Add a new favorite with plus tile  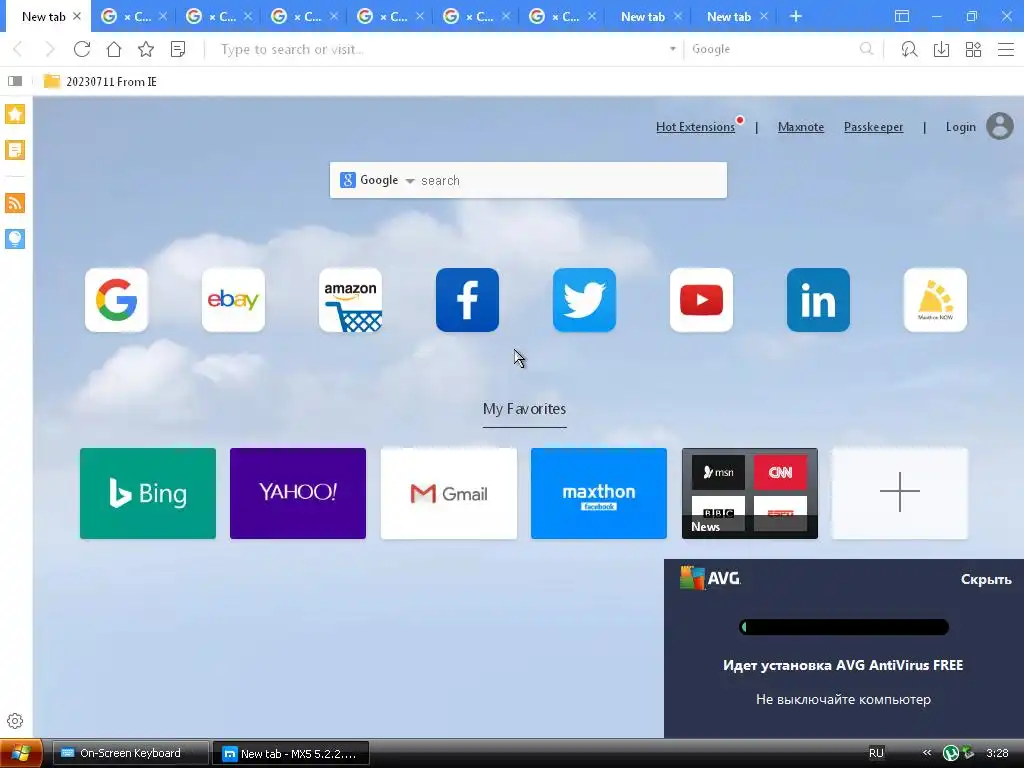click(900, 494)
